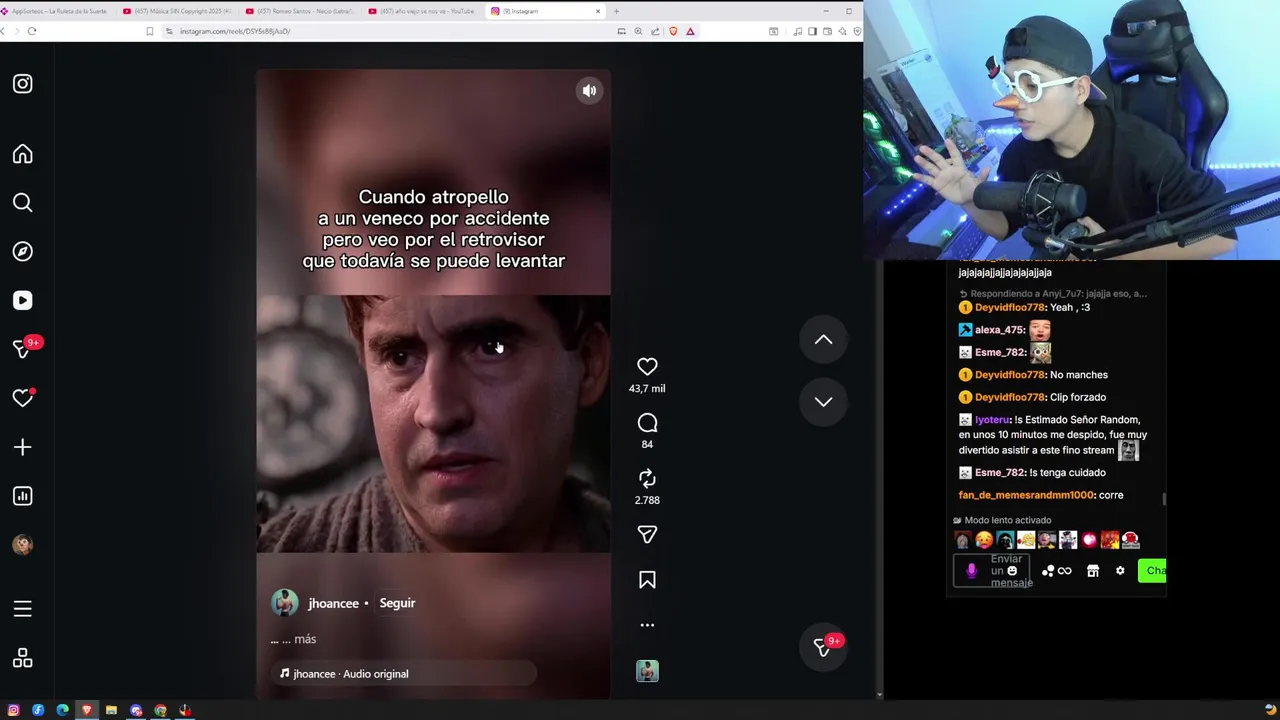Expand caption with 'más' link
The width and height of the screenshot is (1280, 720).
pos(305,640)
